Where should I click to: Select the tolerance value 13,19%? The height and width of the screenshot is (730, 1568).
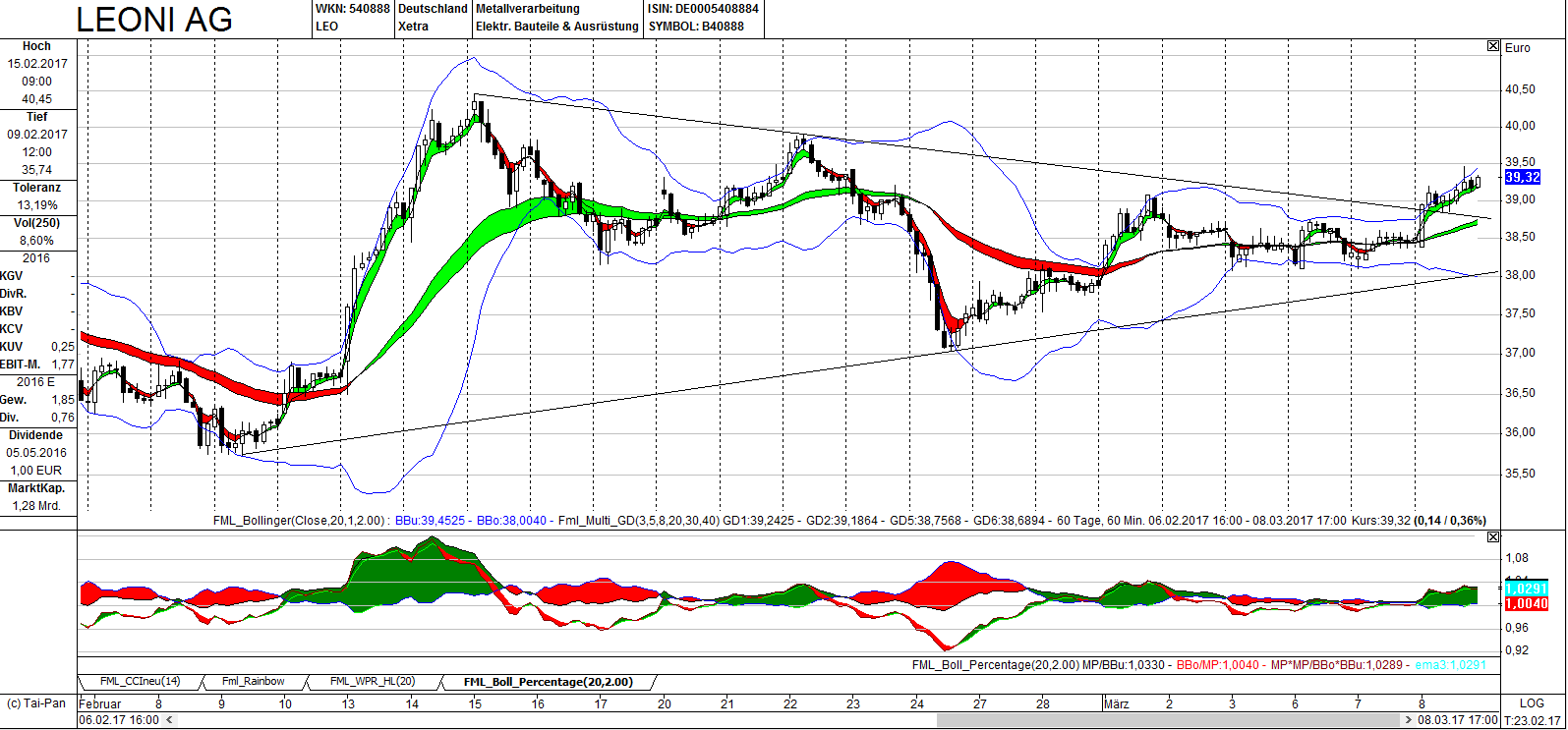pyautogui.click(x=37, y=205)
